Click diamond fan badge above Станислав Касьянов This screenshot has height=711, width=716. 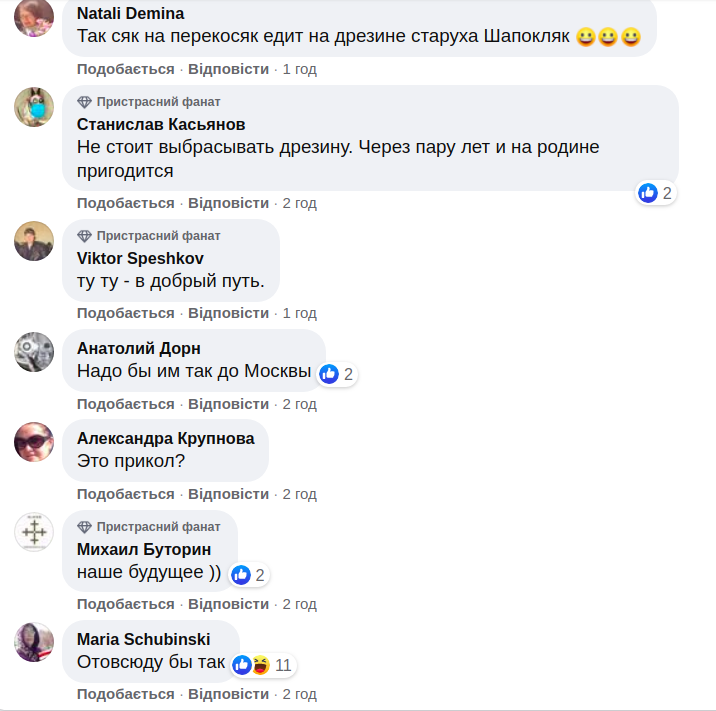click(x=84, y=102)
